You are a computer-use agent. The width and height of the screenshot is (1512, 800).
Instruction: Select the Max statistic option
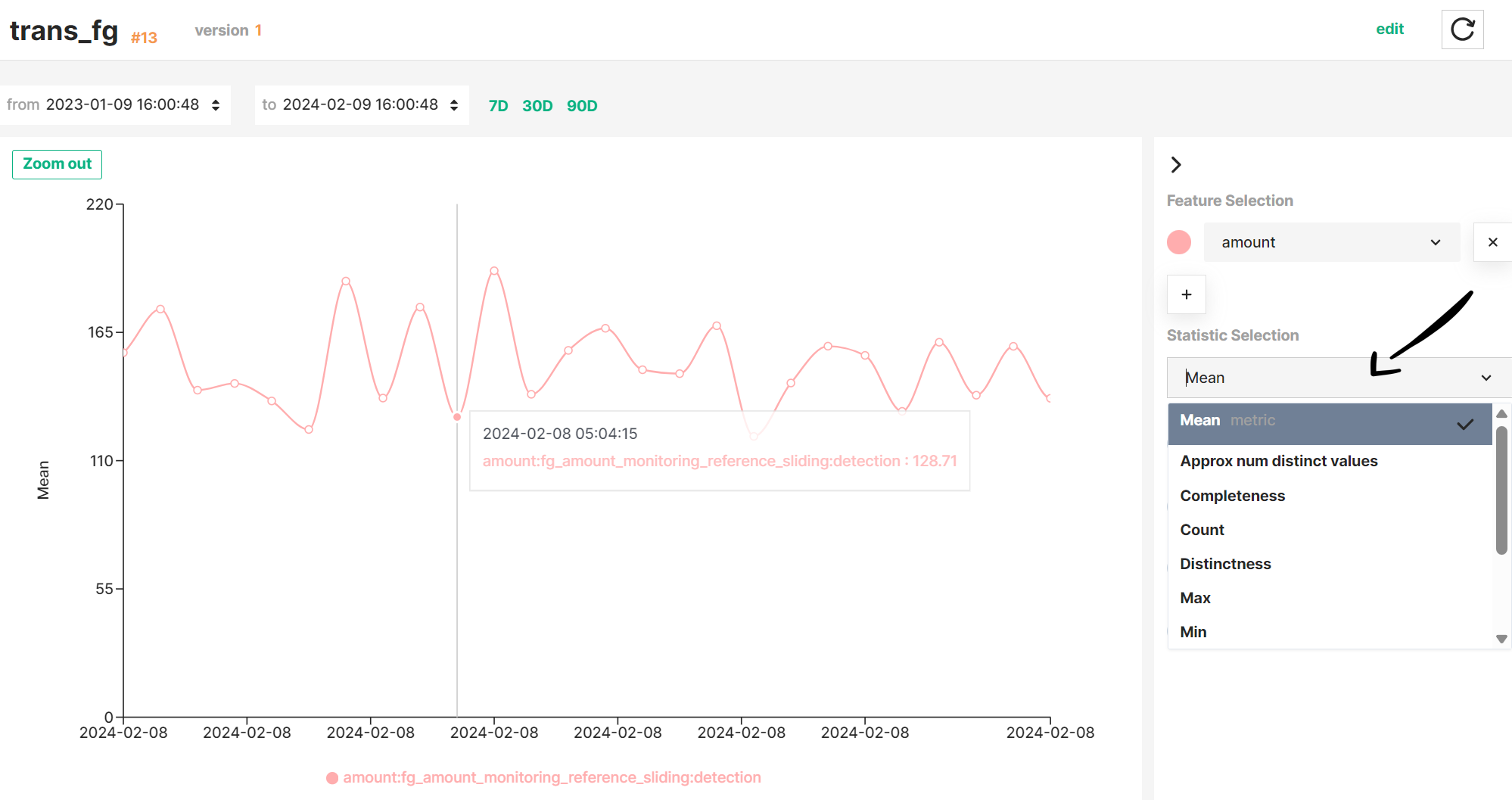point(1194,597)
